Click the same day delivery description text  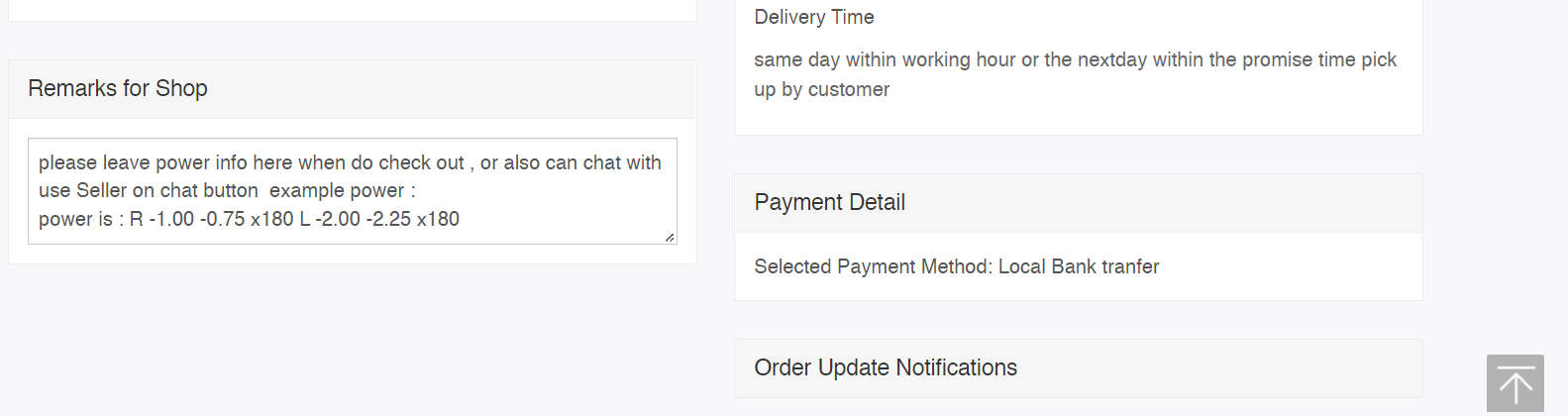(1075, 59)
